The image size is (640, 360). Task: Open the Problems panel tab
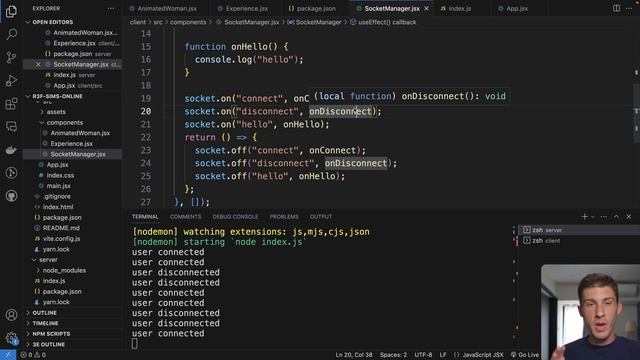click(x=284, y=217)
